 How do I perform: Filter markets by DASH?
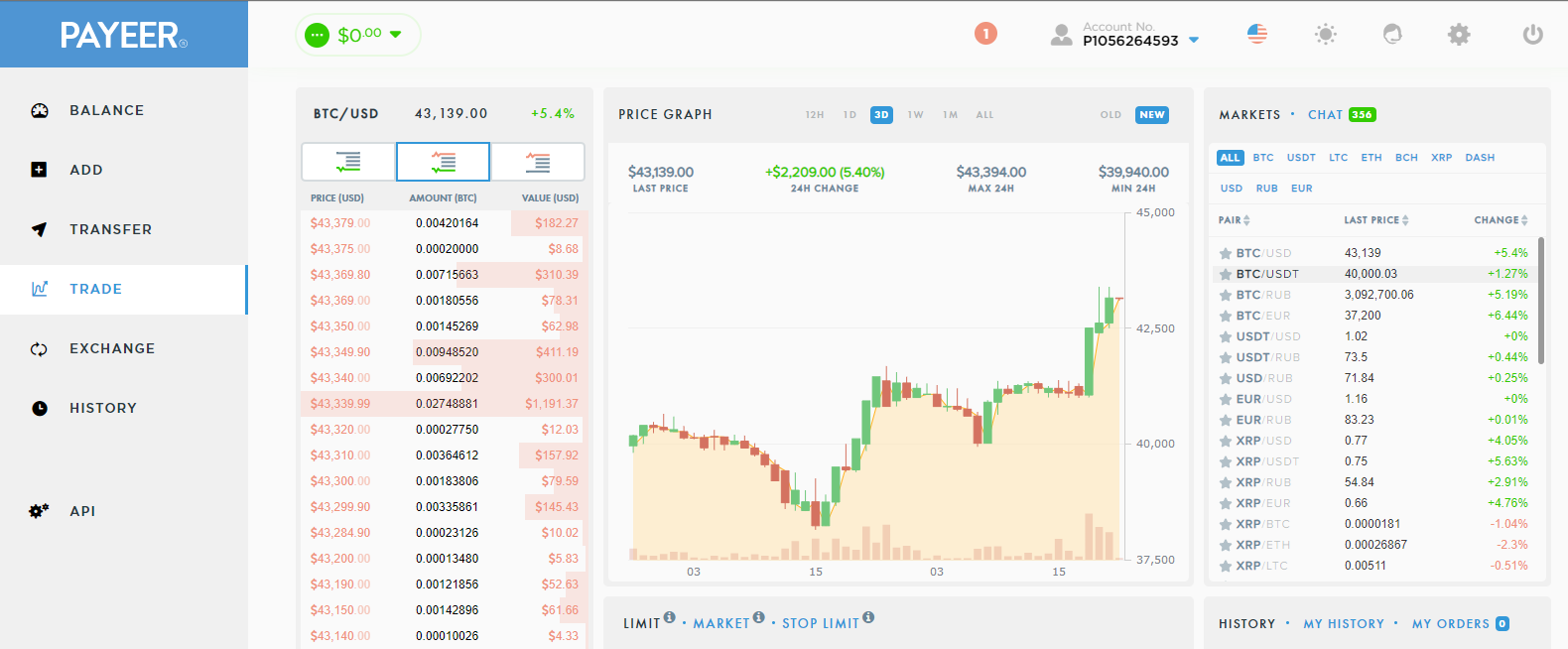(x=1480, y=158)
